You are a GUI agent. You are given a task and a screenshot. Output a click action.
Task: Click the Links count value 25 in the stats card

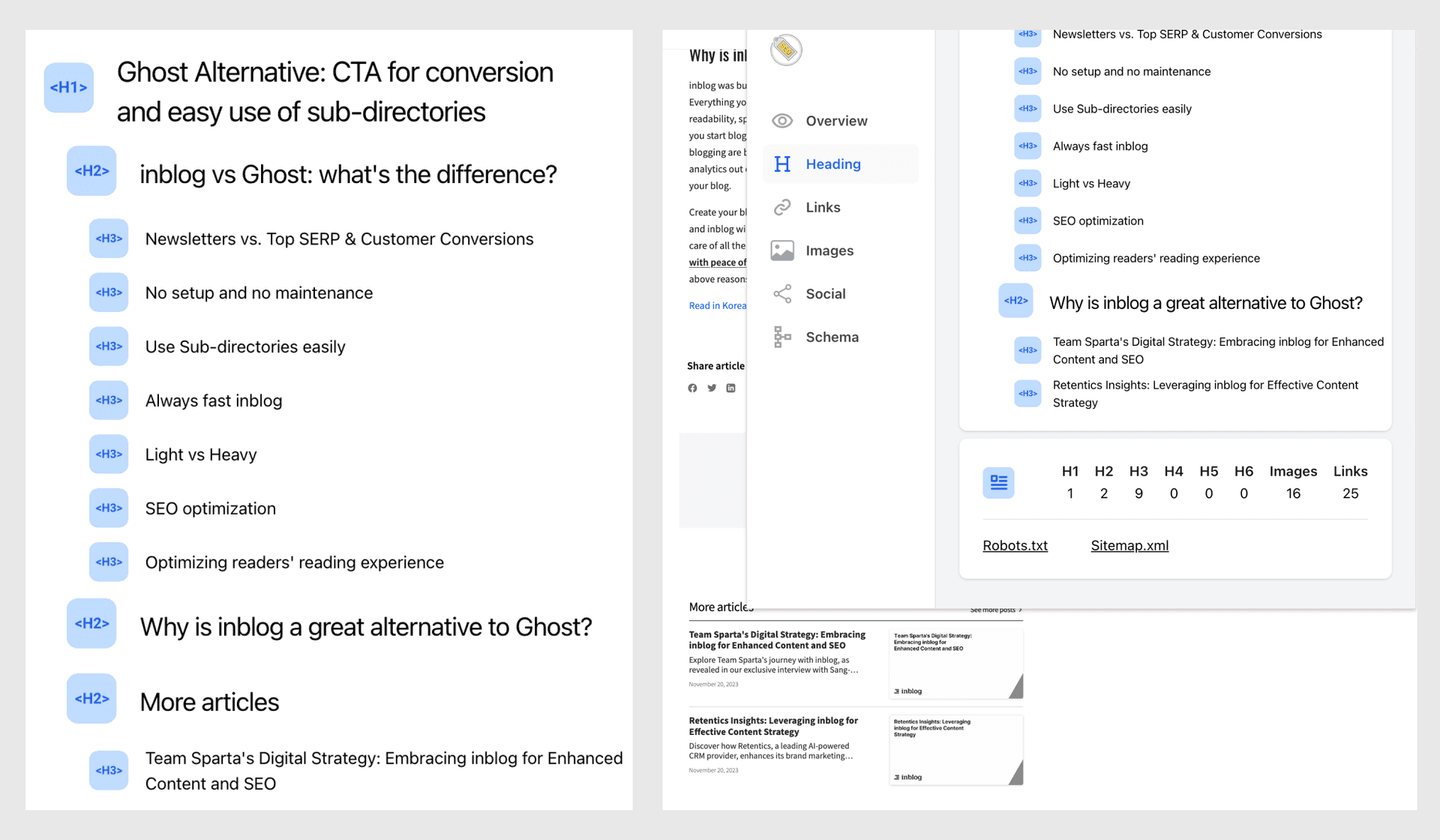[1351, 493]
